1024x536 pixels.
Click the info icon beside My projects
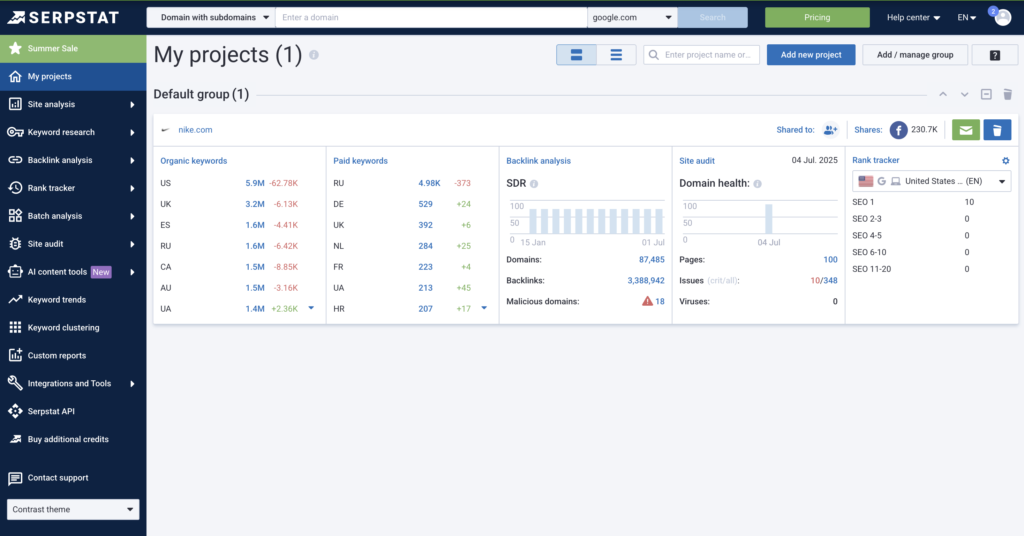point(314,55)
